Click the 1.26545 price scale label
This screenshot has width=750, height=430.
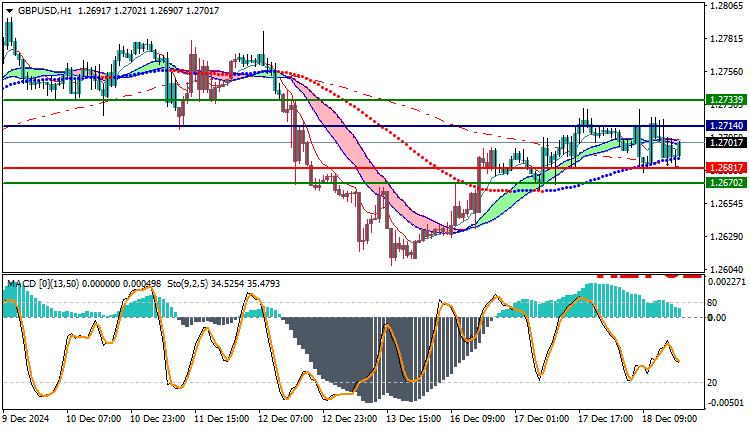(727, 204)
